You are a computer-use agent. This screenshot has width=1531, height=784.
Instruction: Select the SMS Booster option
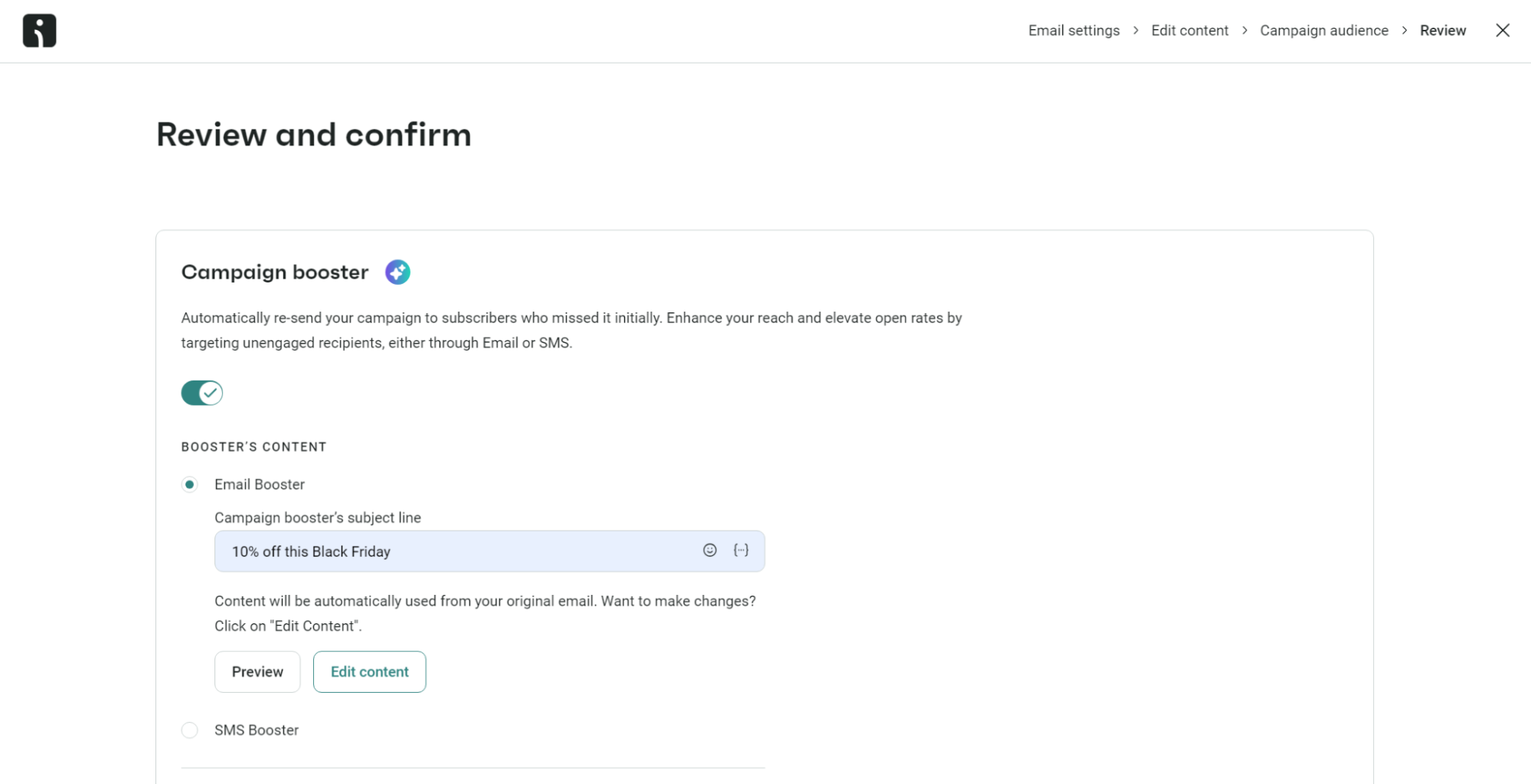(189, 730)
